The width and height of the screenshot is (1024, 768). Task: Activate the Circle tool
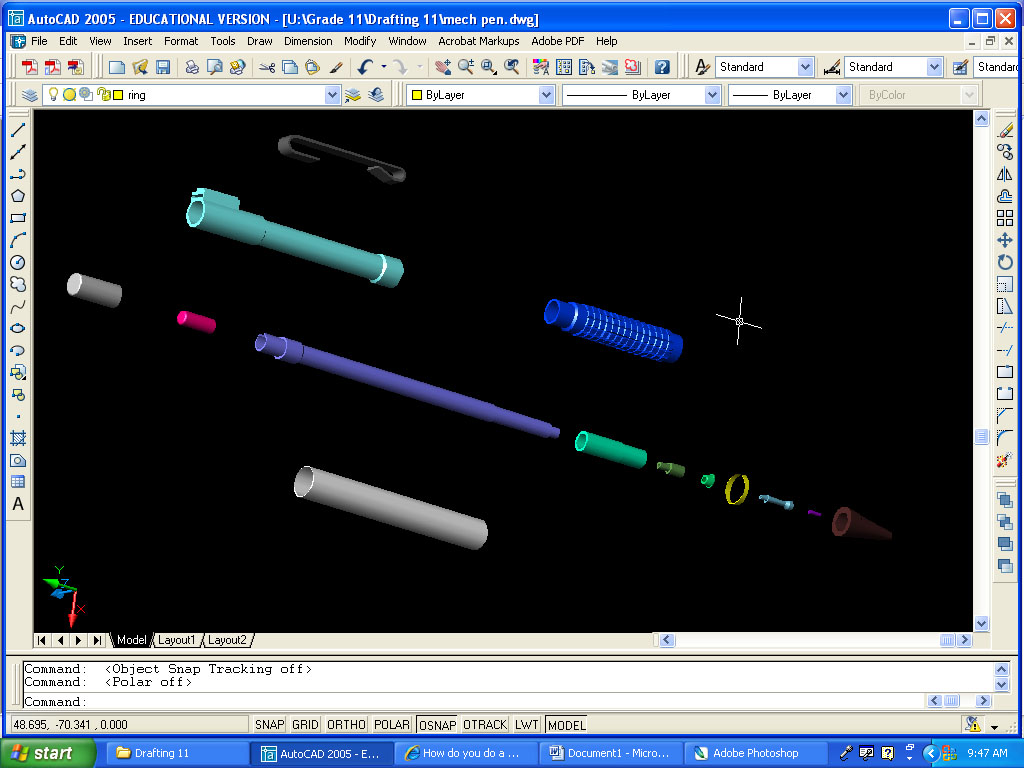point(18,262)
